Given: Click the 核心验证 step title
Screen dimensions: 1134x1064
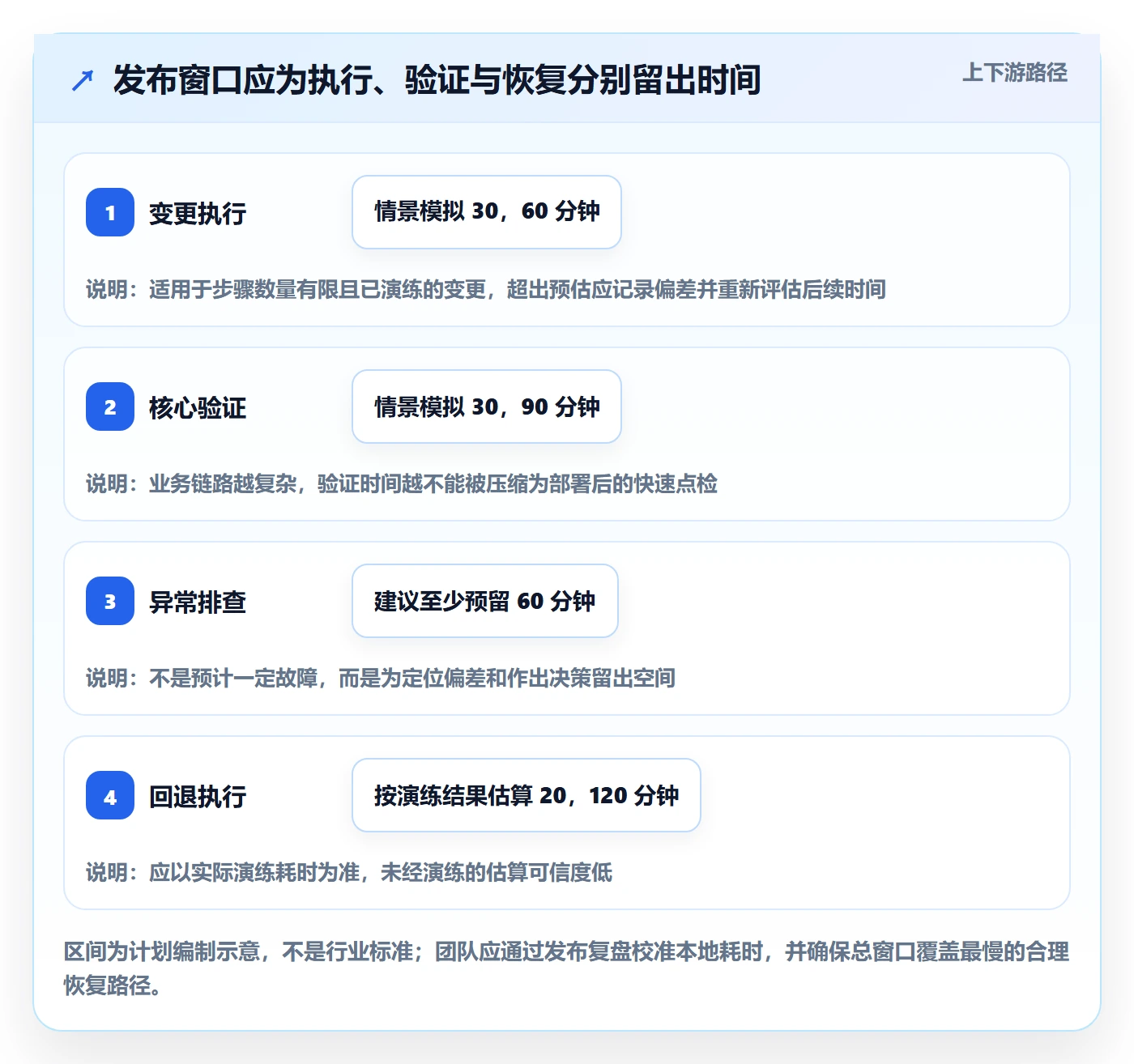Looking at the screenshot, I should 198,408.
